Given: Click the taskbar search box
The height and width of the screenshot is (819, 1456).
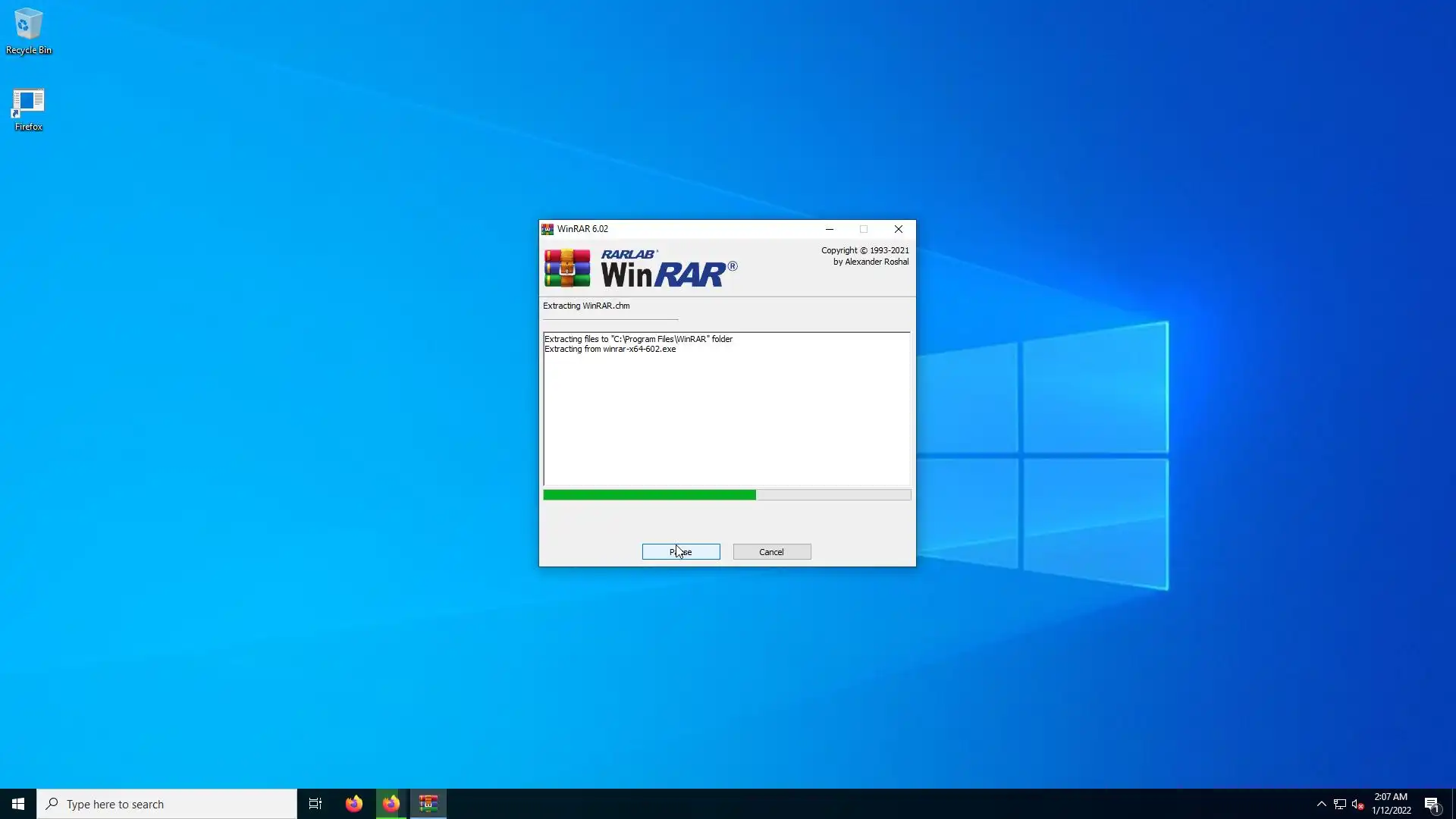Looking at the screenshot, I should click(167, 804).
